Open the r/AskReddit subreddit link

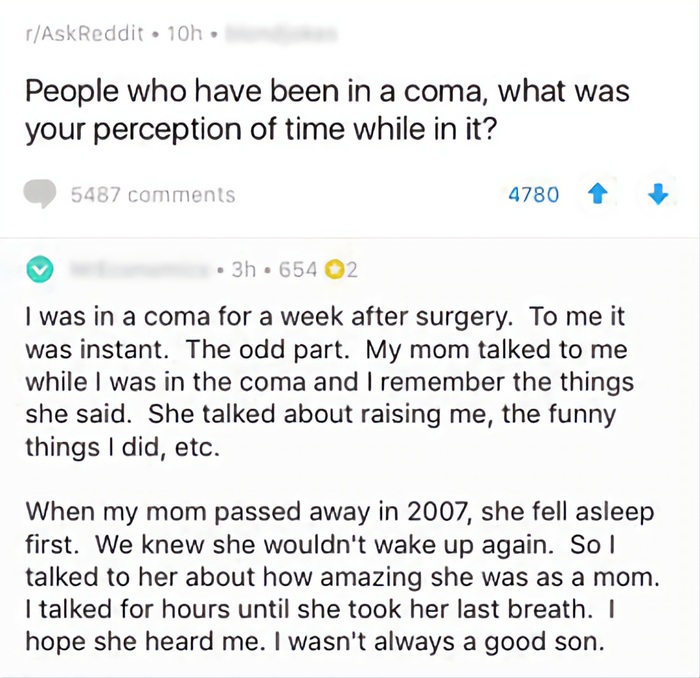point(85,33)
